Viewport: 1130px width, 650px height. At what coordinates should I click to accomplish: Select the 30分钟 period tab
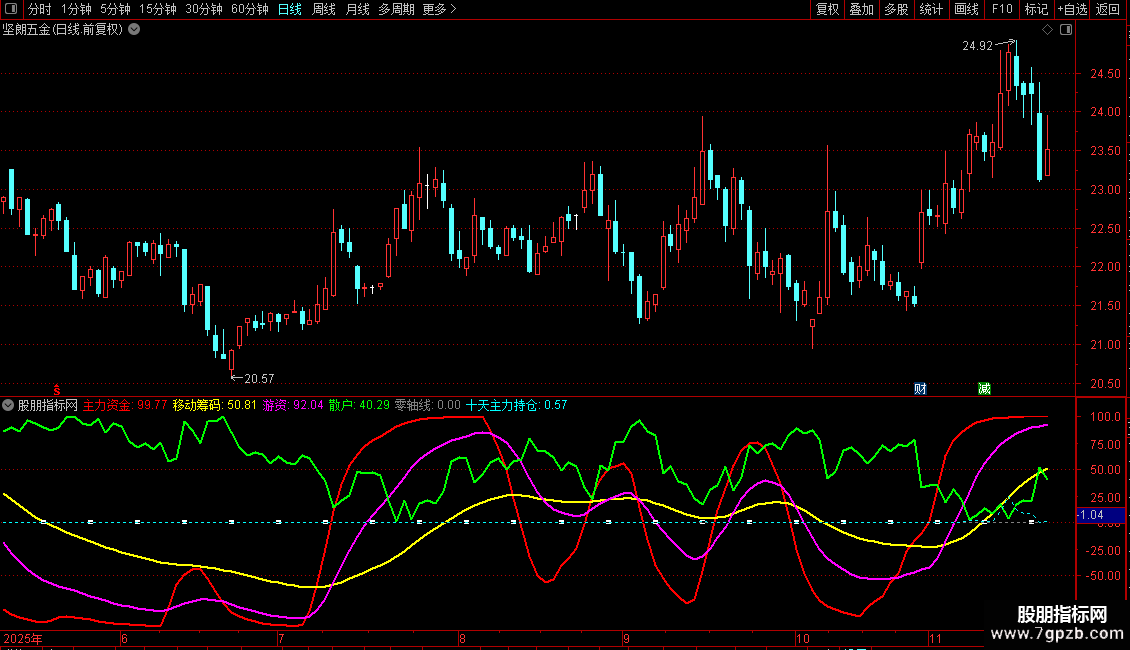(x=204, y=9)
